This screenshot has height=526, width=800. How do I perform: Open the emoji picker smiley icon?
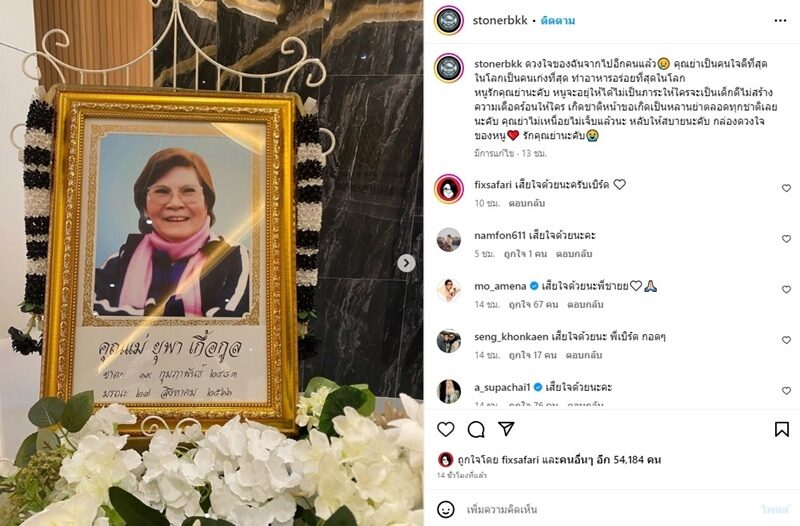click(446, 509)
